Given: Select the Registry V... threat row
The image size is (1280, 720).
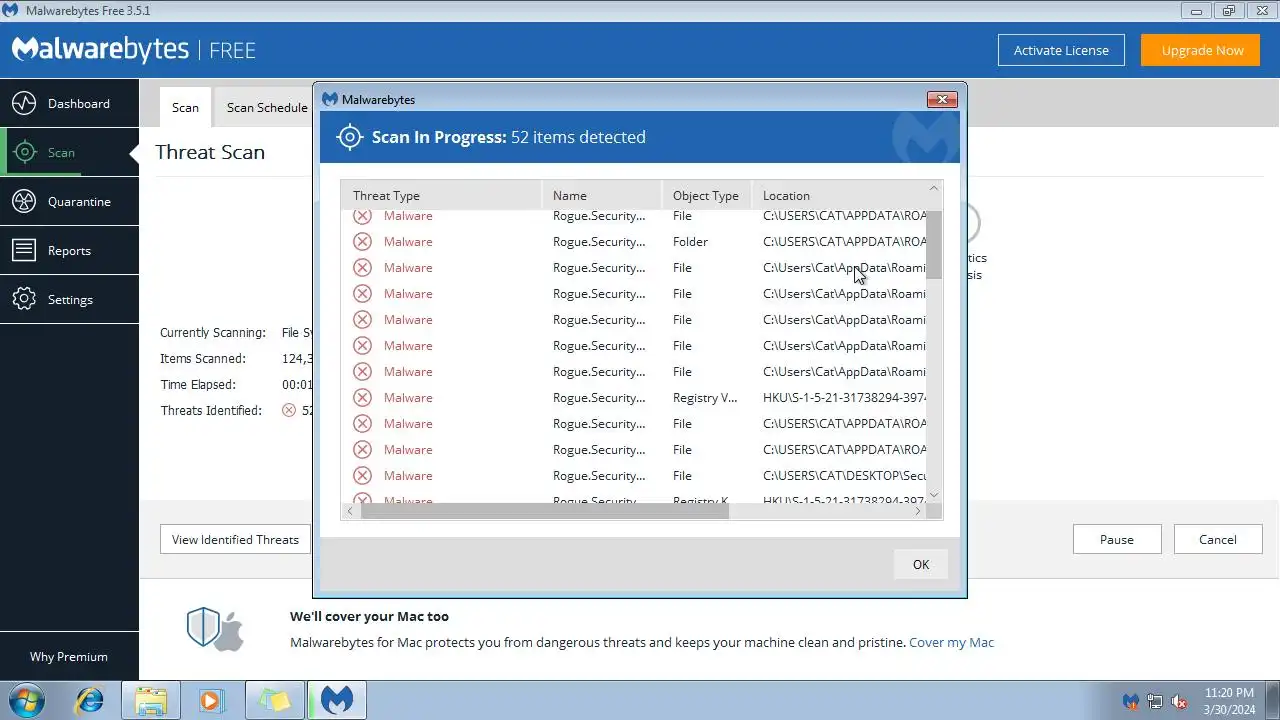Looking at the screenshot, I should [634, 397].
